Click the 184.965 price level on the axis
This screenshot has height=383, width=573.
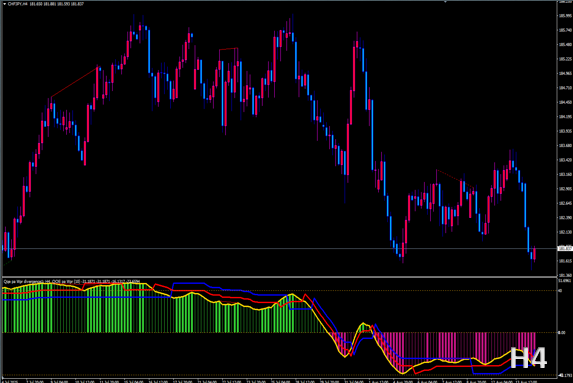pyautogui.click(x=565, y=73)
